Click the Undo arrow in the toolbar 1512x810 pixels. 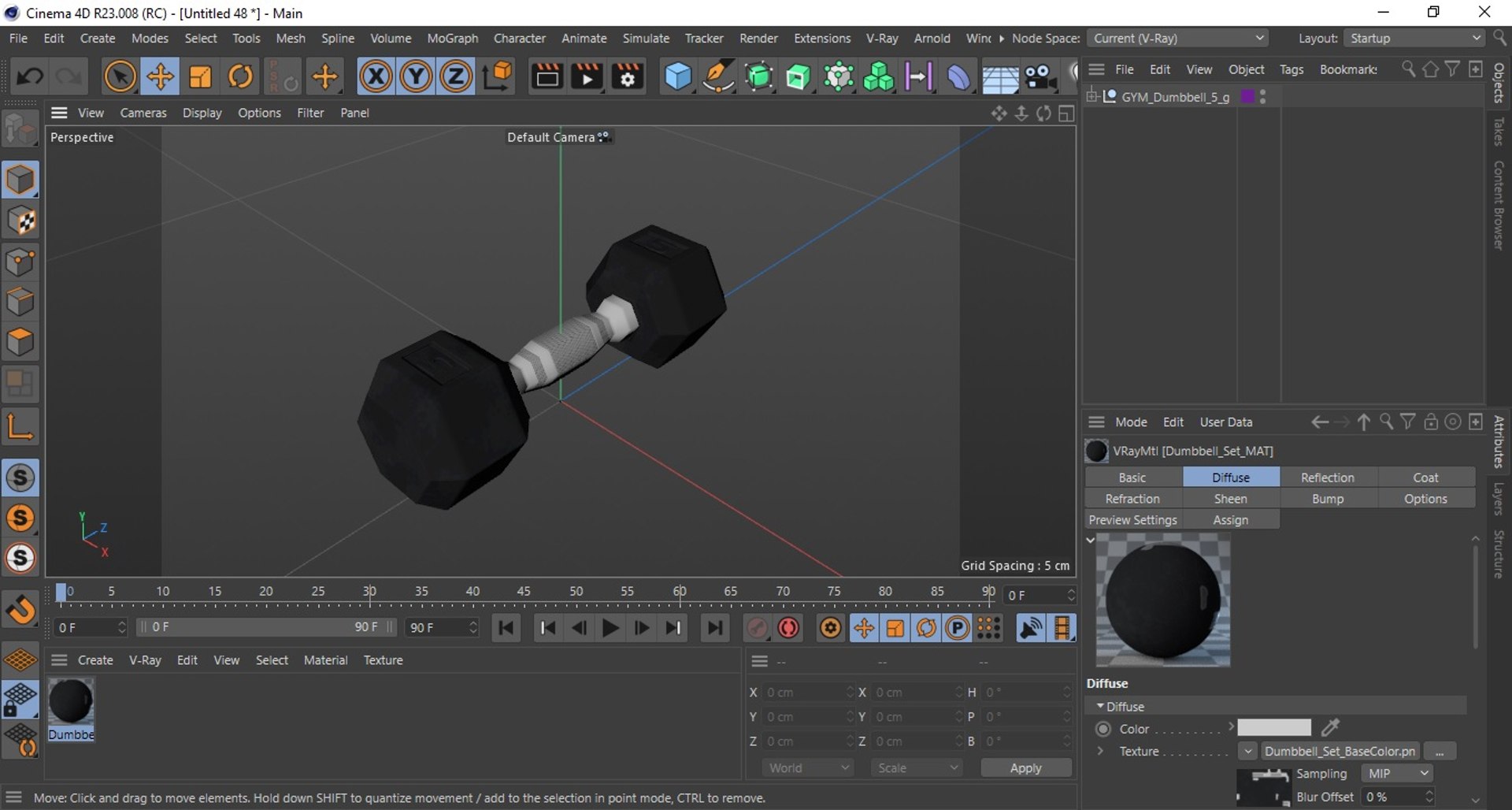(x=30, y=76)
